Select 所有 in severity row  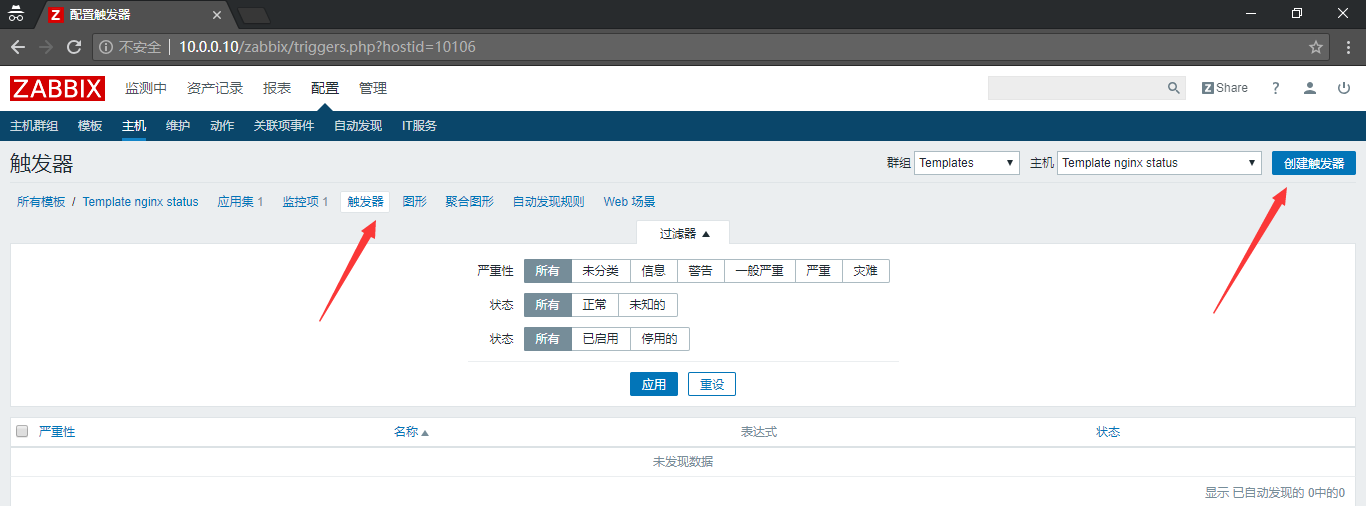point(548,271)
